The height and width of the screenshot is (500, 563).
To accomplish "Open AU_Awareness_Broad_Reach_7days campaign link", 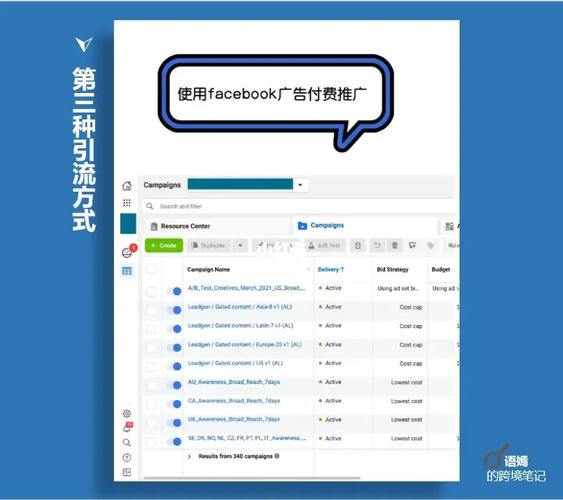I will [234, 382].
